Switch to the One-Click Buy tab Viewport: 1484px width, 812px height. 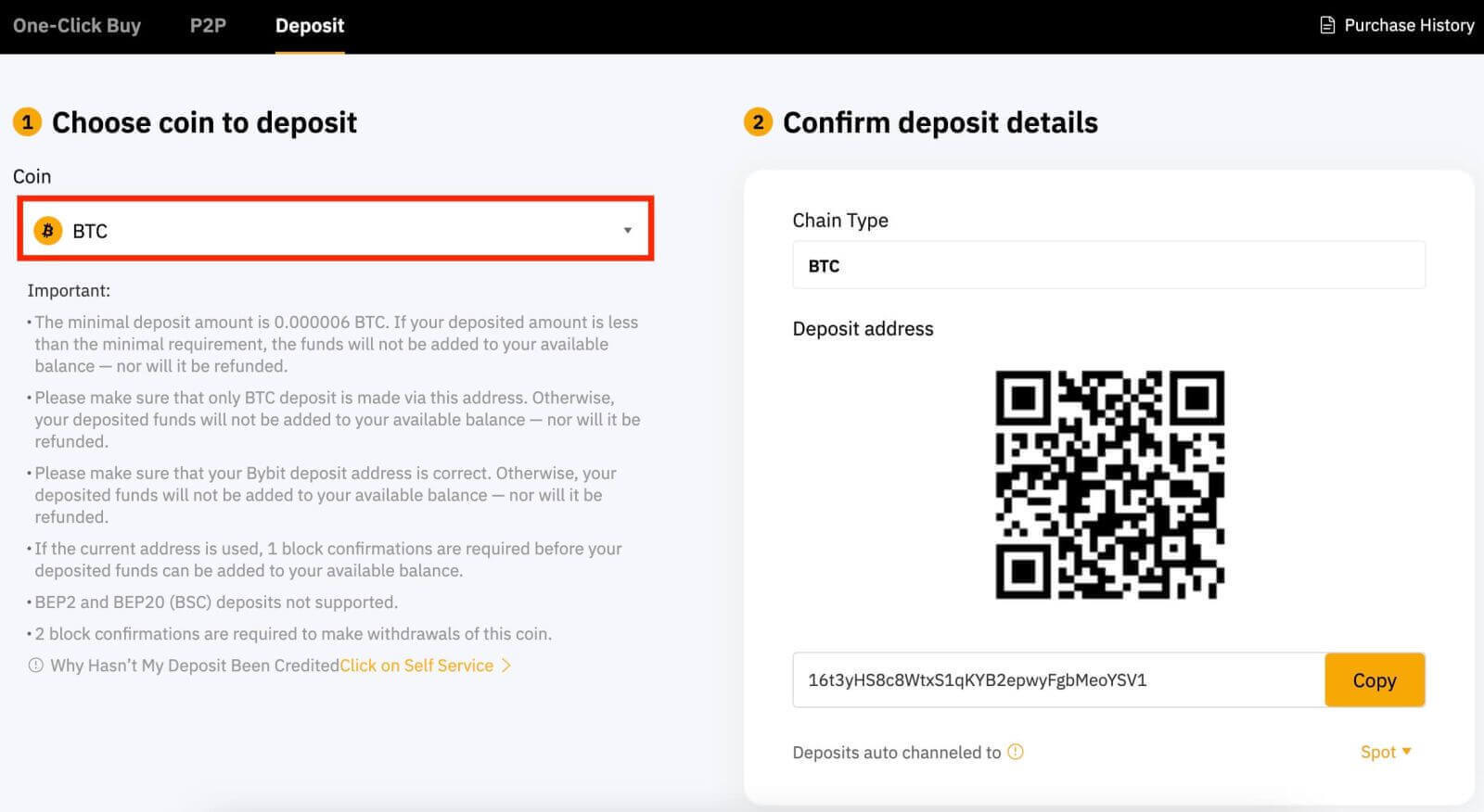(x=77, y=25)
